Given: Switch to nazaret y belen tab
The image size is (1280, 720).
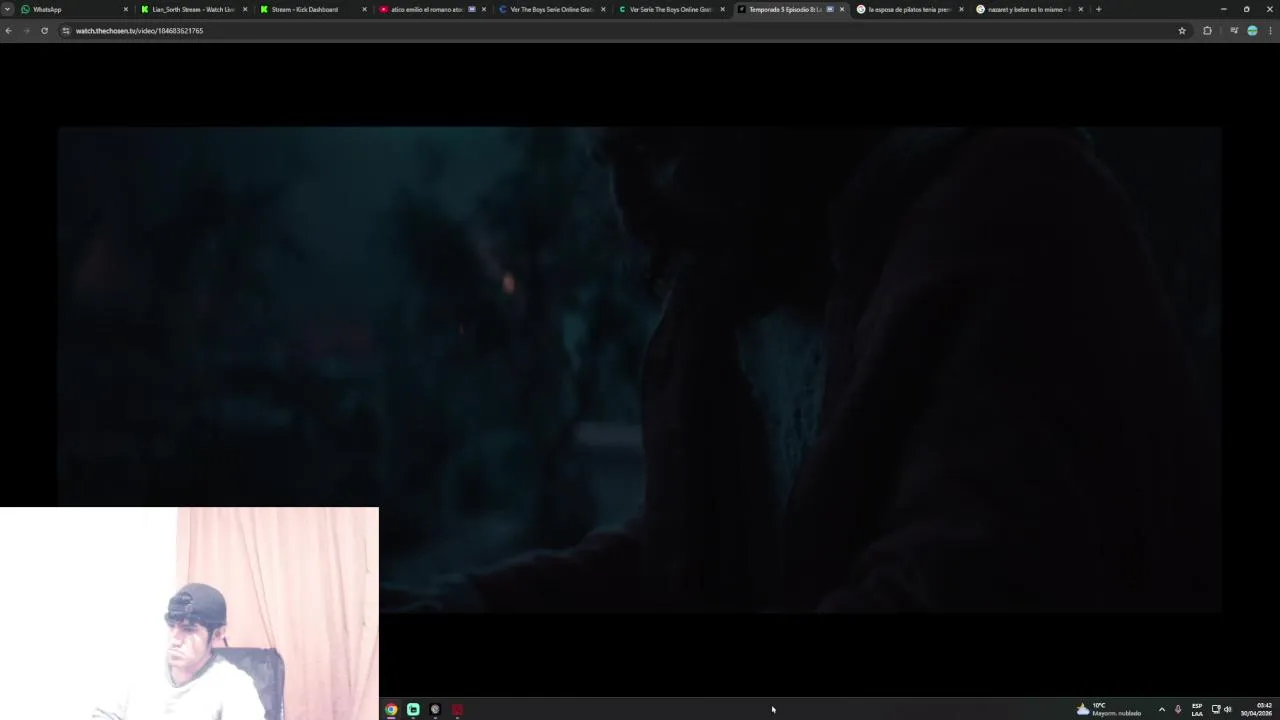Looking at the screenshot, I should (x=1028, y=9).
